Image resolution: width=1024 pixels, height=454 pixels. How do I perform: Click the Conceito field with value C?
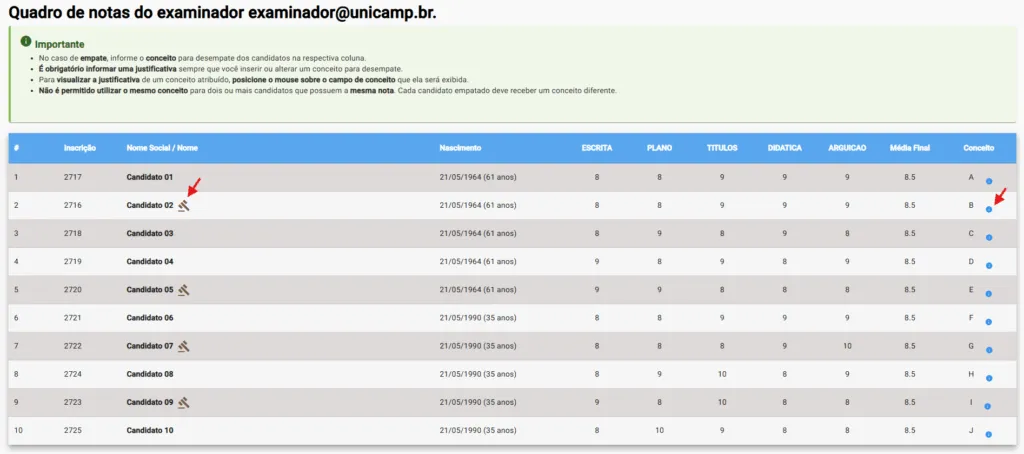[971, 233]
